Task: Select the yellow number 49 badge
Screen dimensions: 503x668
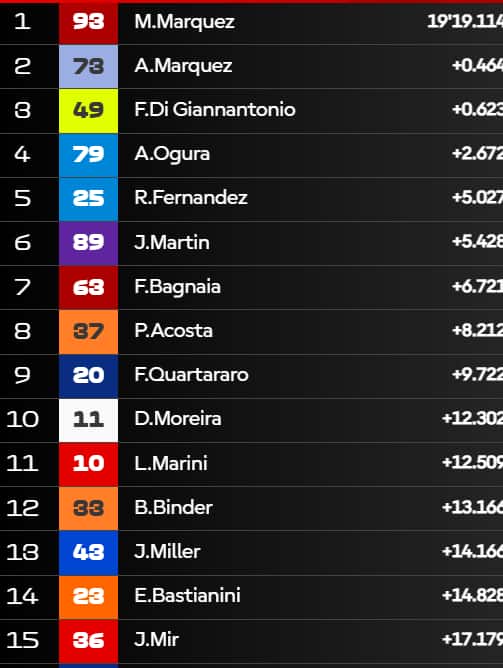Action: click(88, 111)
